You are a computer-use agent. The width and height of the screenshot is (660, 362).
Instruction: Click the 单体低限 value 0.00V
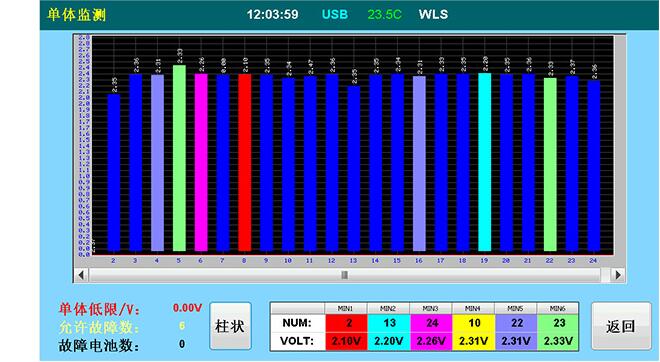coord(187,308)
